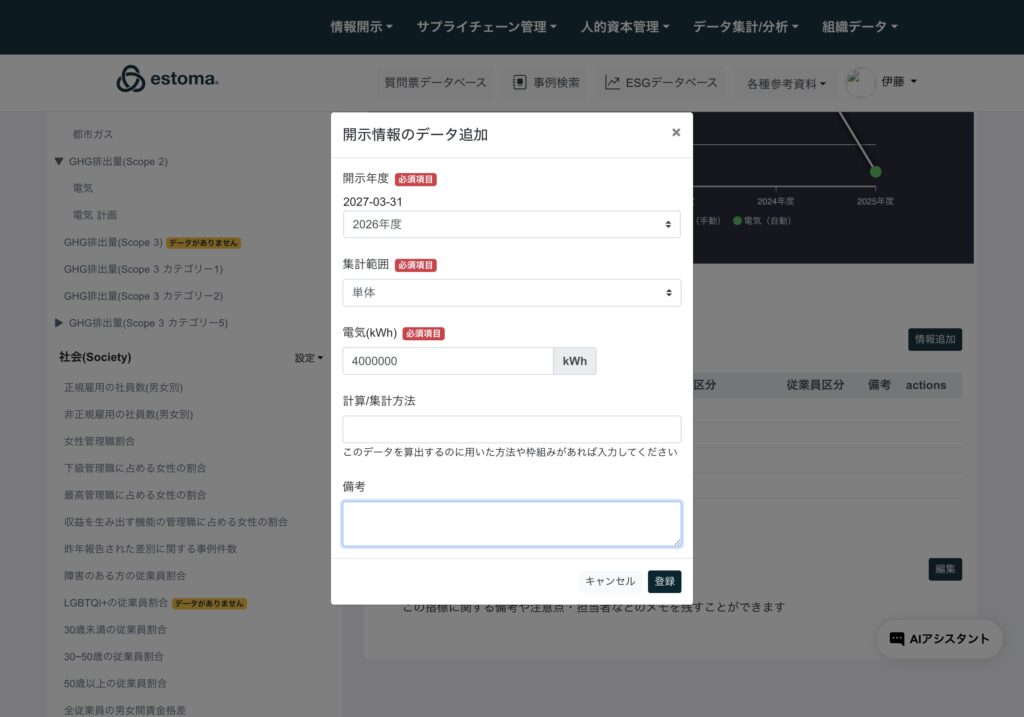Open the サプライチェーン管理 menu

click(x=486, y=27)
